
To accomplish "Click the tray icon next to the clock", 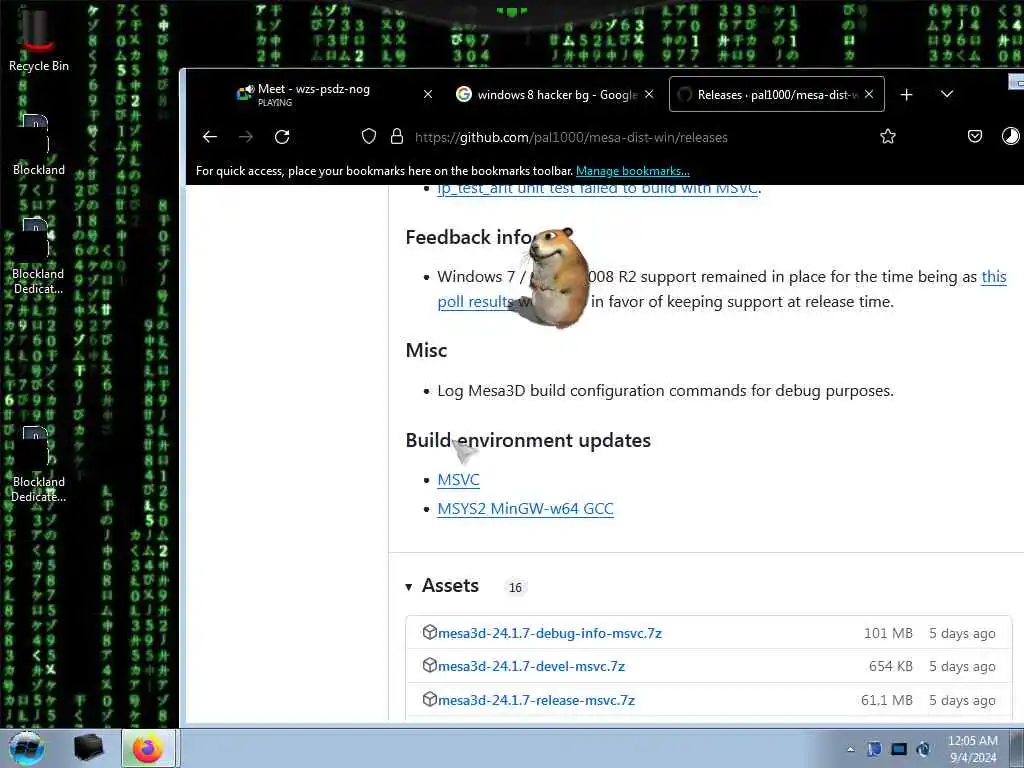I will (x=923, y=750).
